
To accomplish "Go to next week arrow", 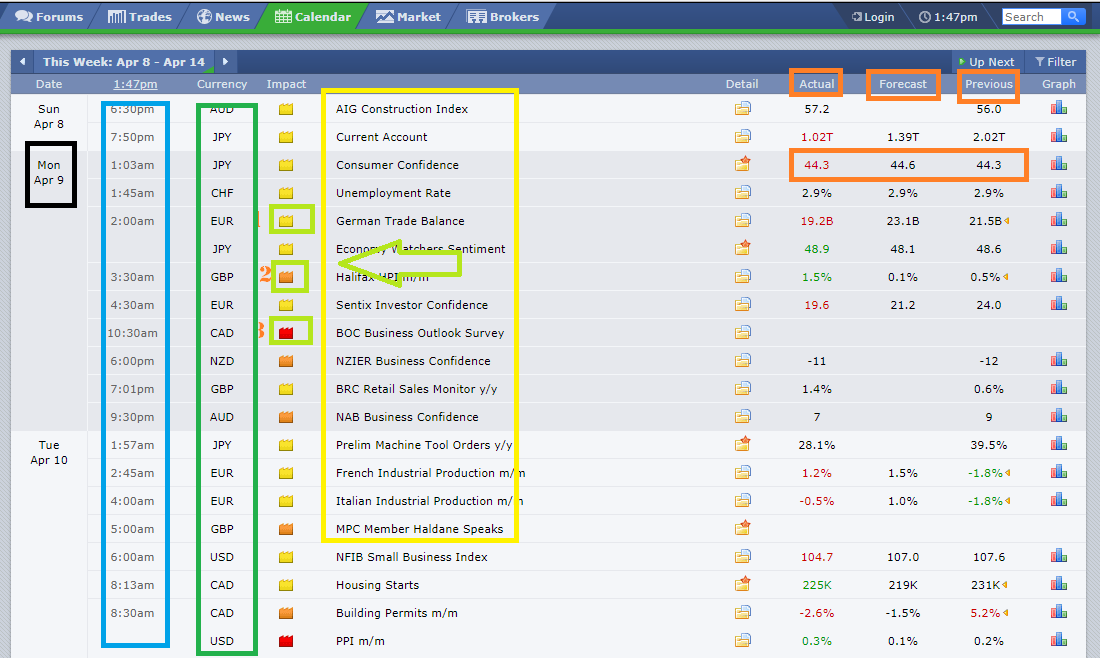I will [225, 62].
